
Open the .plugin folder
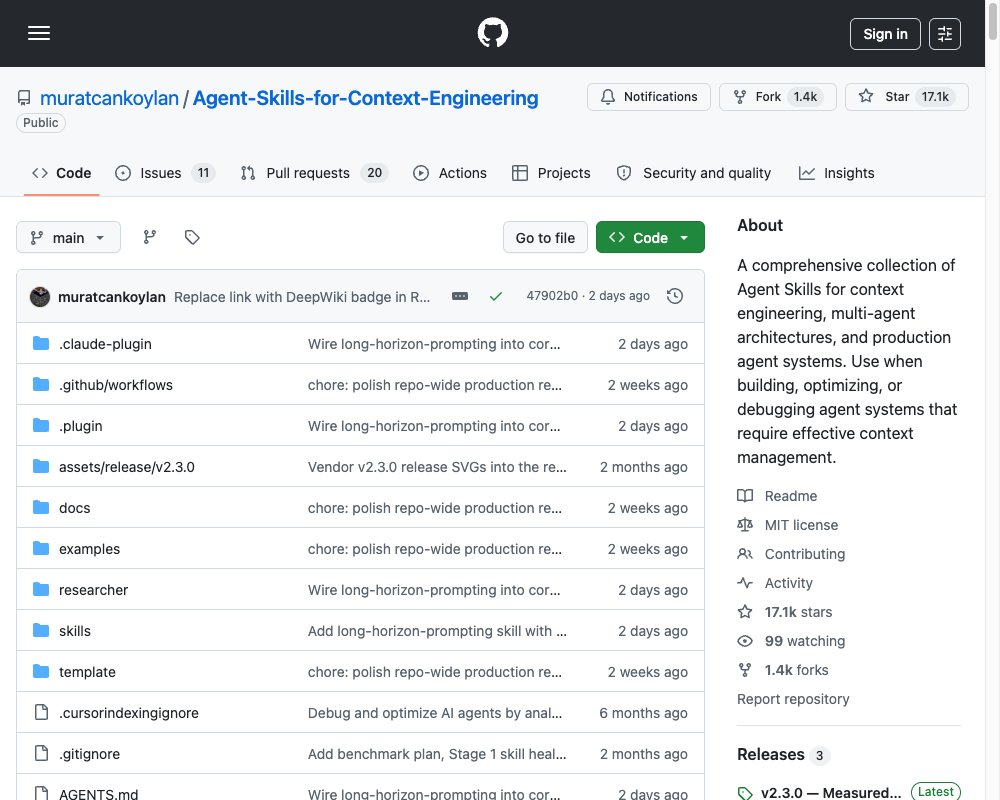(x=80, y=426)
